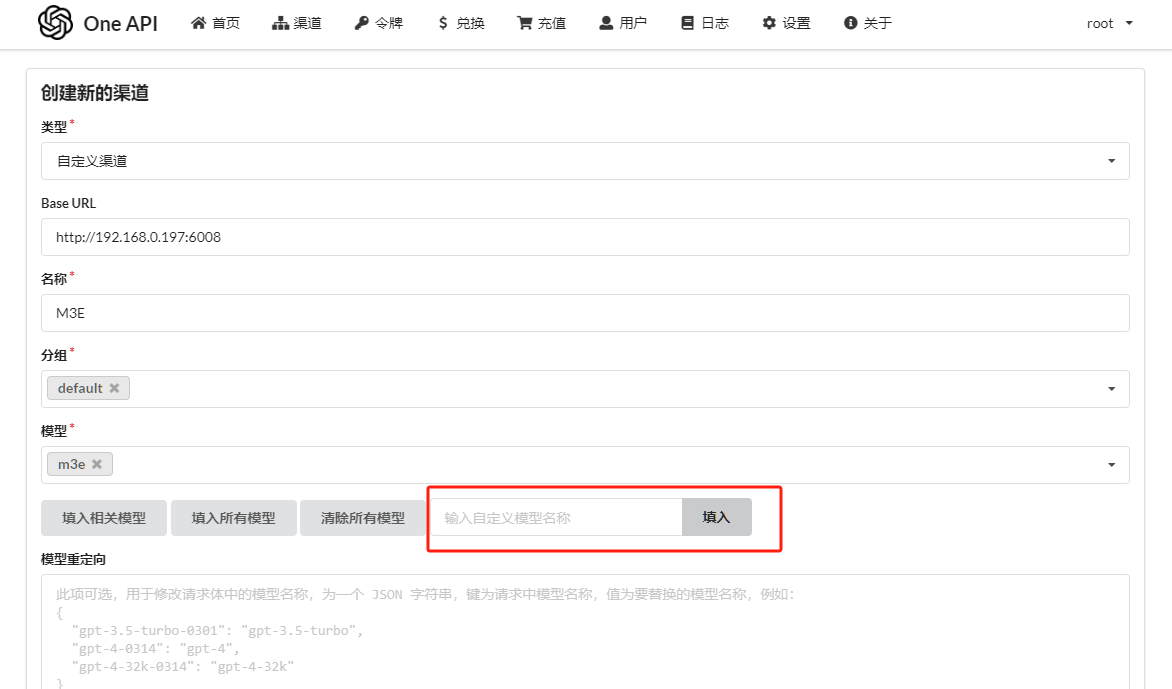Open the root account menu
This screenshot has width=1172, height=689.
[x=1108, y=23]
